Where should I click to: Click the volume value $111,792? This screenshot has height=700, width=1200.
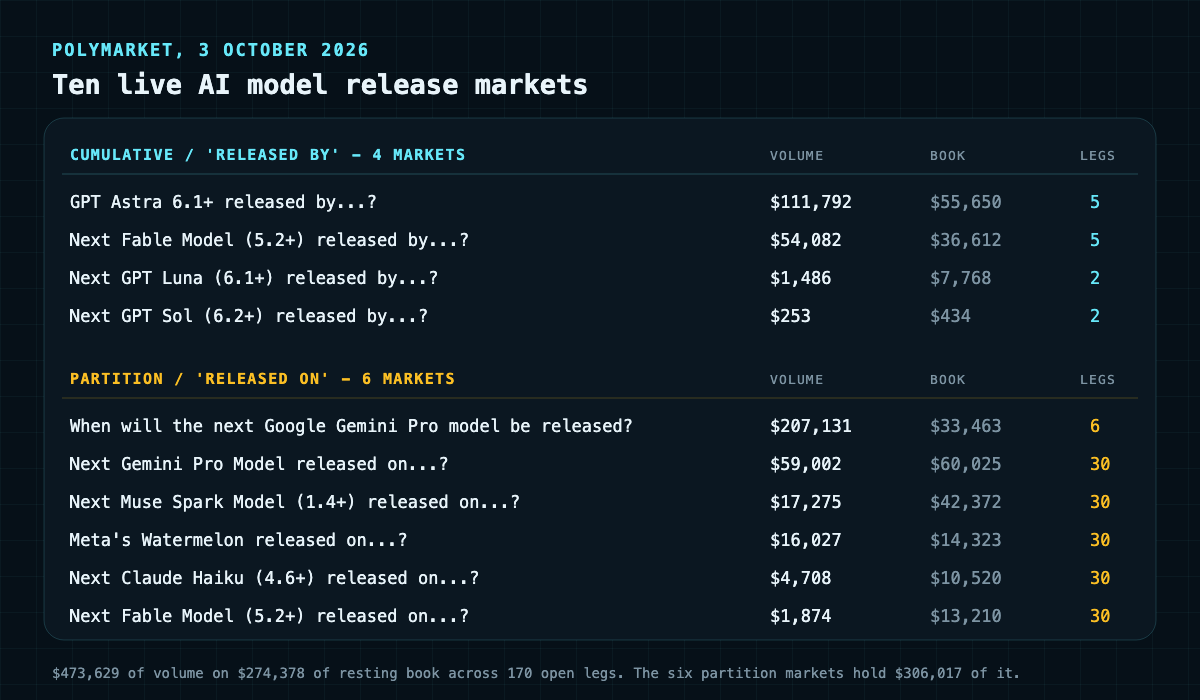(x=811, y=202)
